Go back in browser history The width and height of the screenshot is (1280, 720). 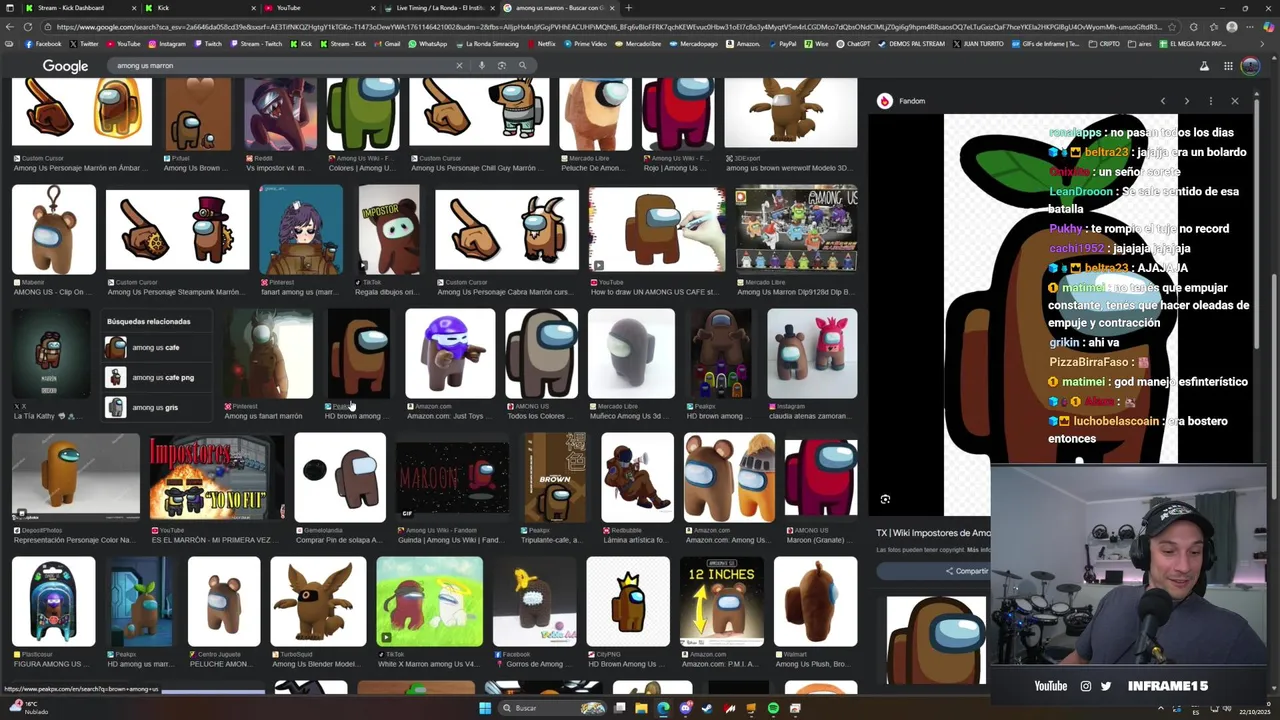8,27
